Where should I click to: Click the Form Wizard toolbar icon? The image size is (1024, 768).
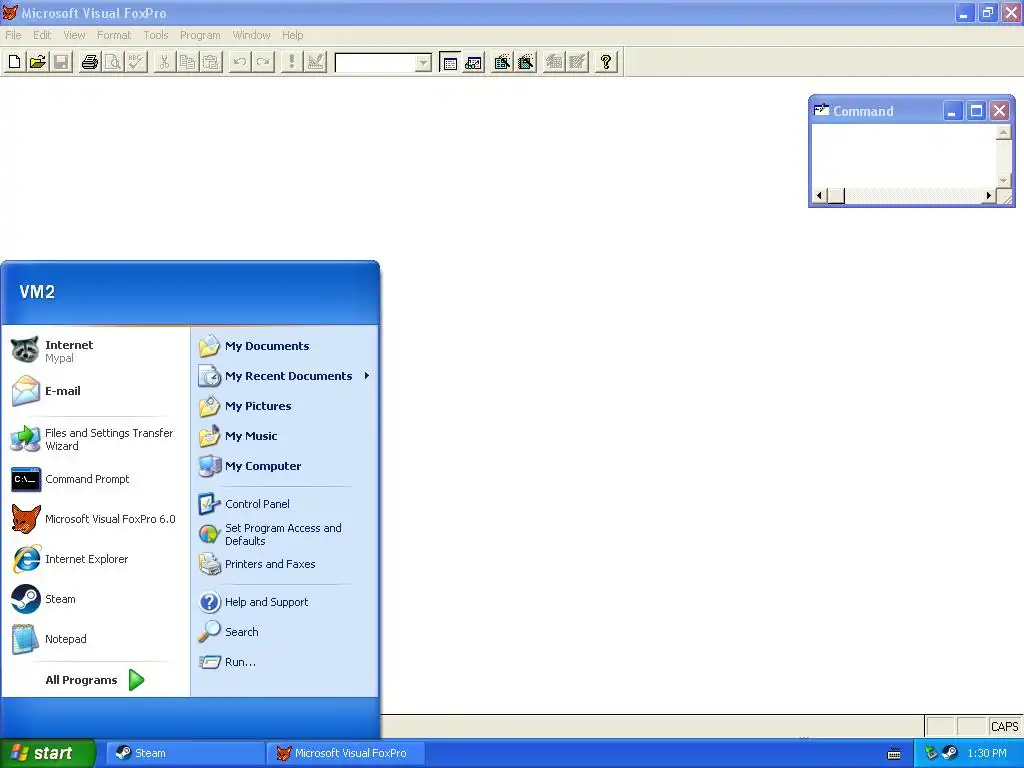(x=502, y=62)
